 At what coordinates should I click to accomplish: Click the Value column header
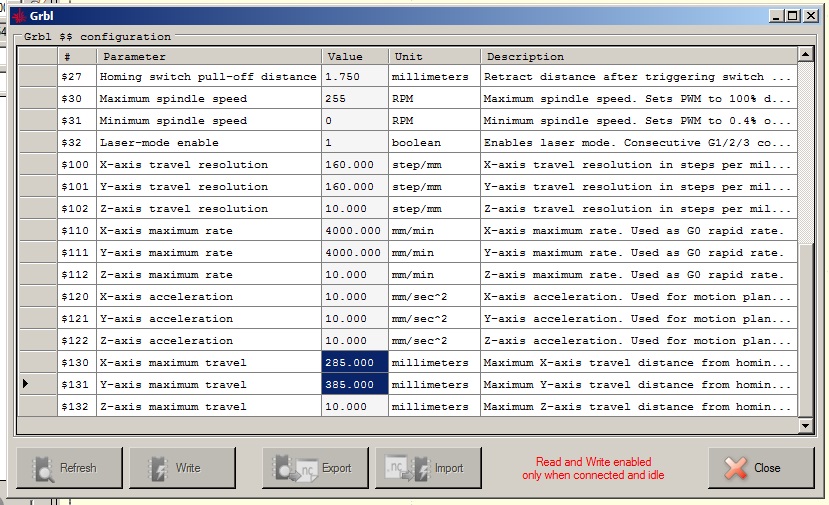[355, 56]
